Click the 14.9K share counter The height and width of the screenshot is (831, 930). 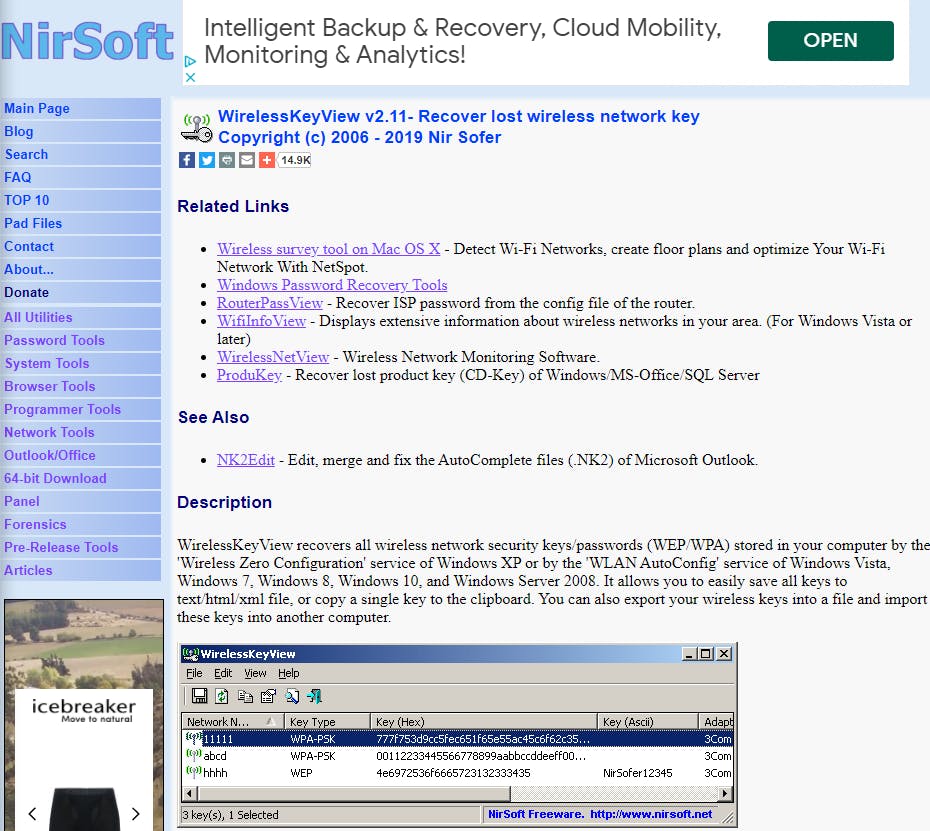(295, 160)
